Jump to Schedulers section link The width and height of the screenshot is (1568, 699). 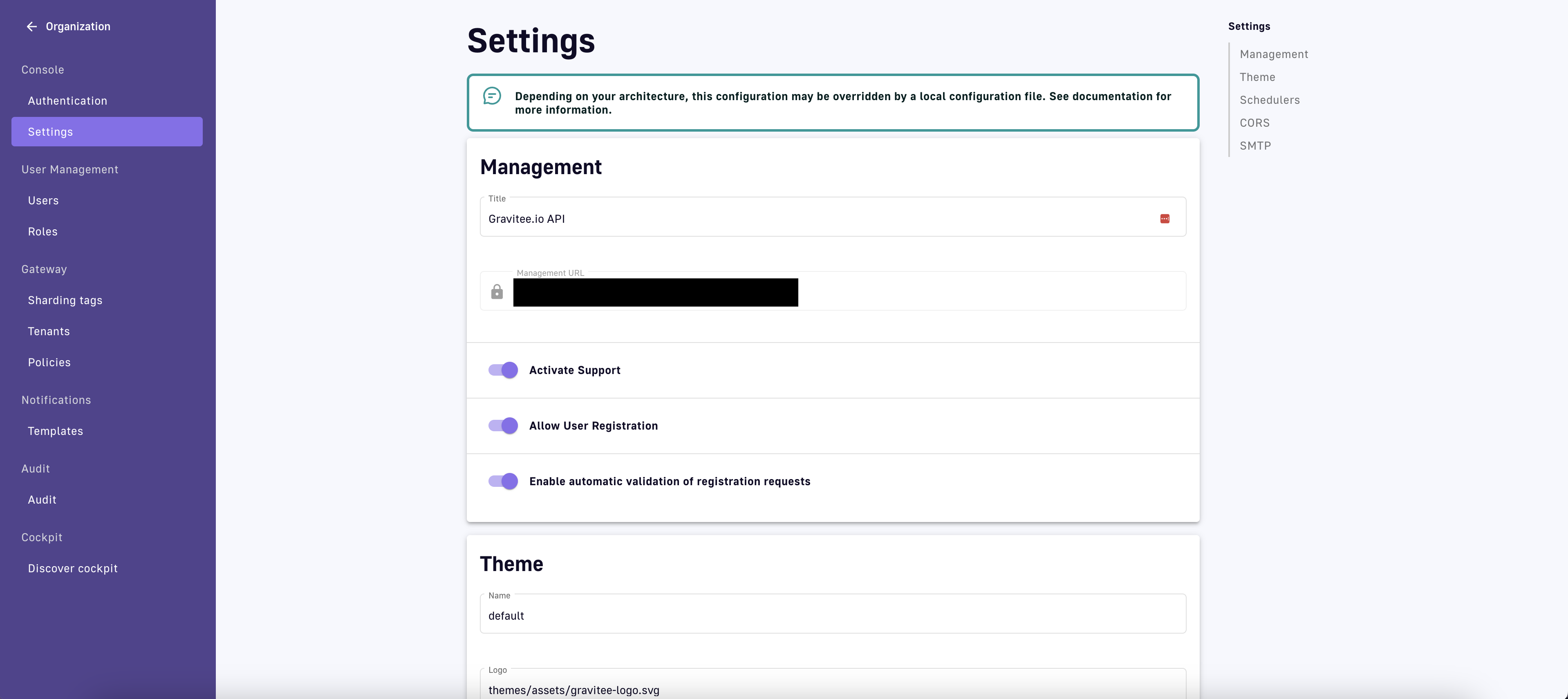click(1269, 100)
